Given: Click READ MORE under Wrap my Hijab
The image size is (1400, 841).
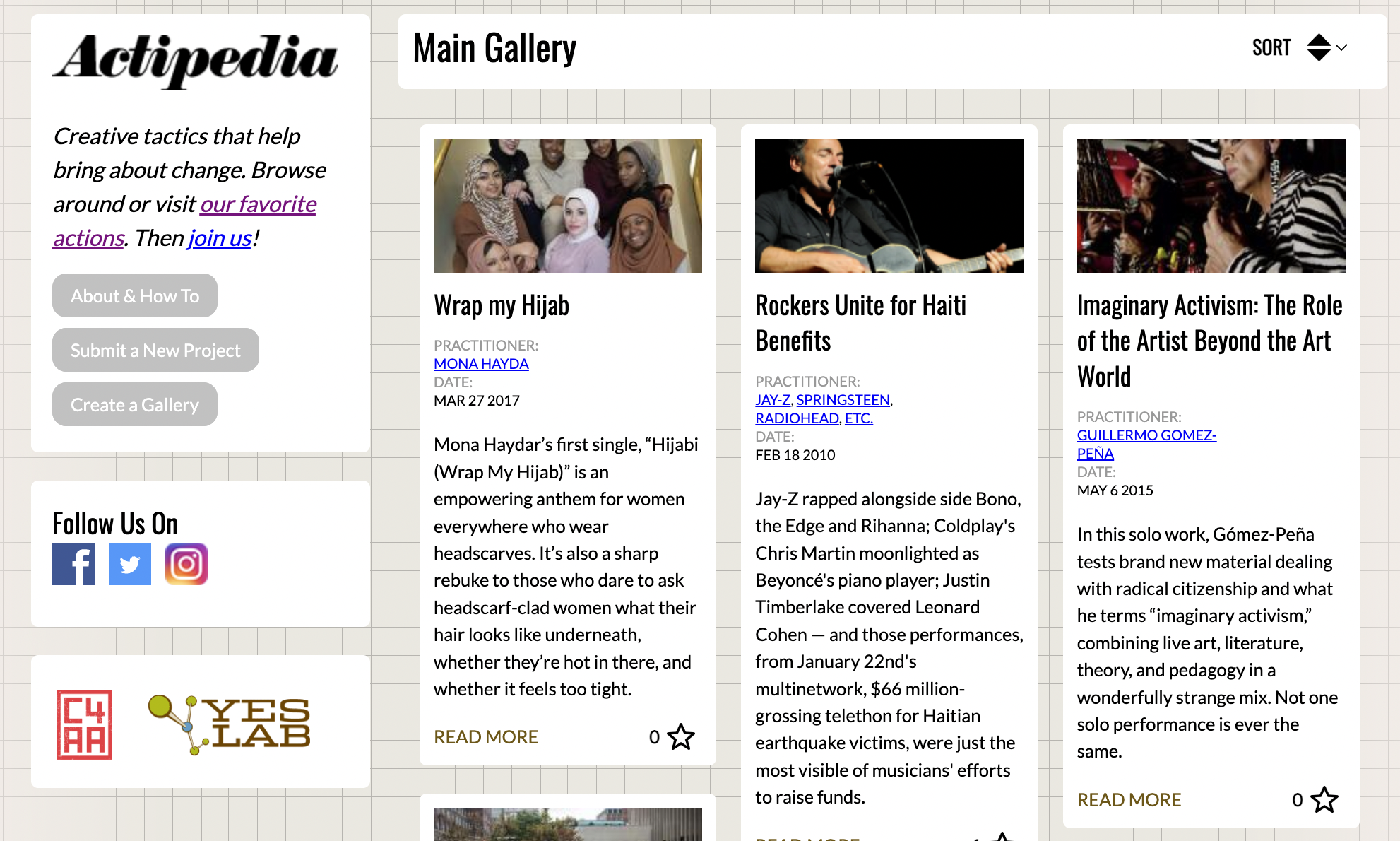Looking at the screenshot, I should (x=486, y=737).
